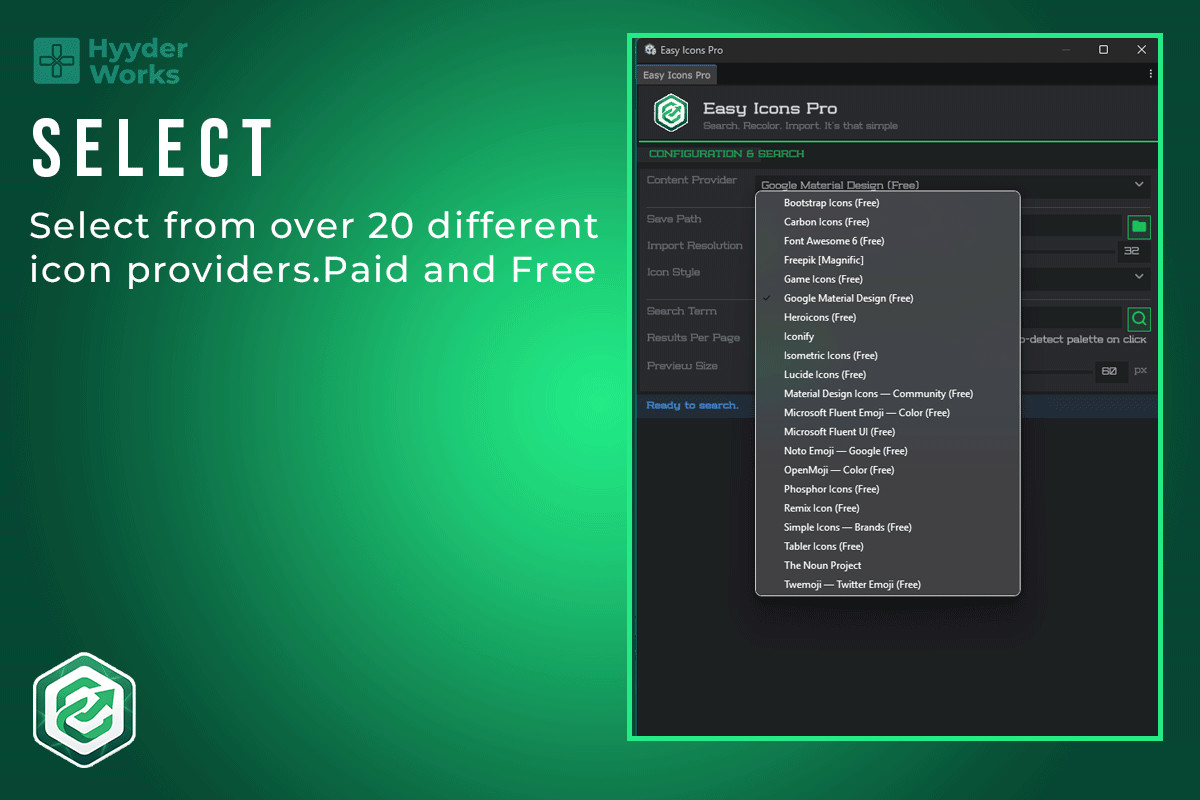Pick Google Material Design (Free) checked entry
Image resolution: width=1200 pixels, height=800 pixels.
pos(888,298)
